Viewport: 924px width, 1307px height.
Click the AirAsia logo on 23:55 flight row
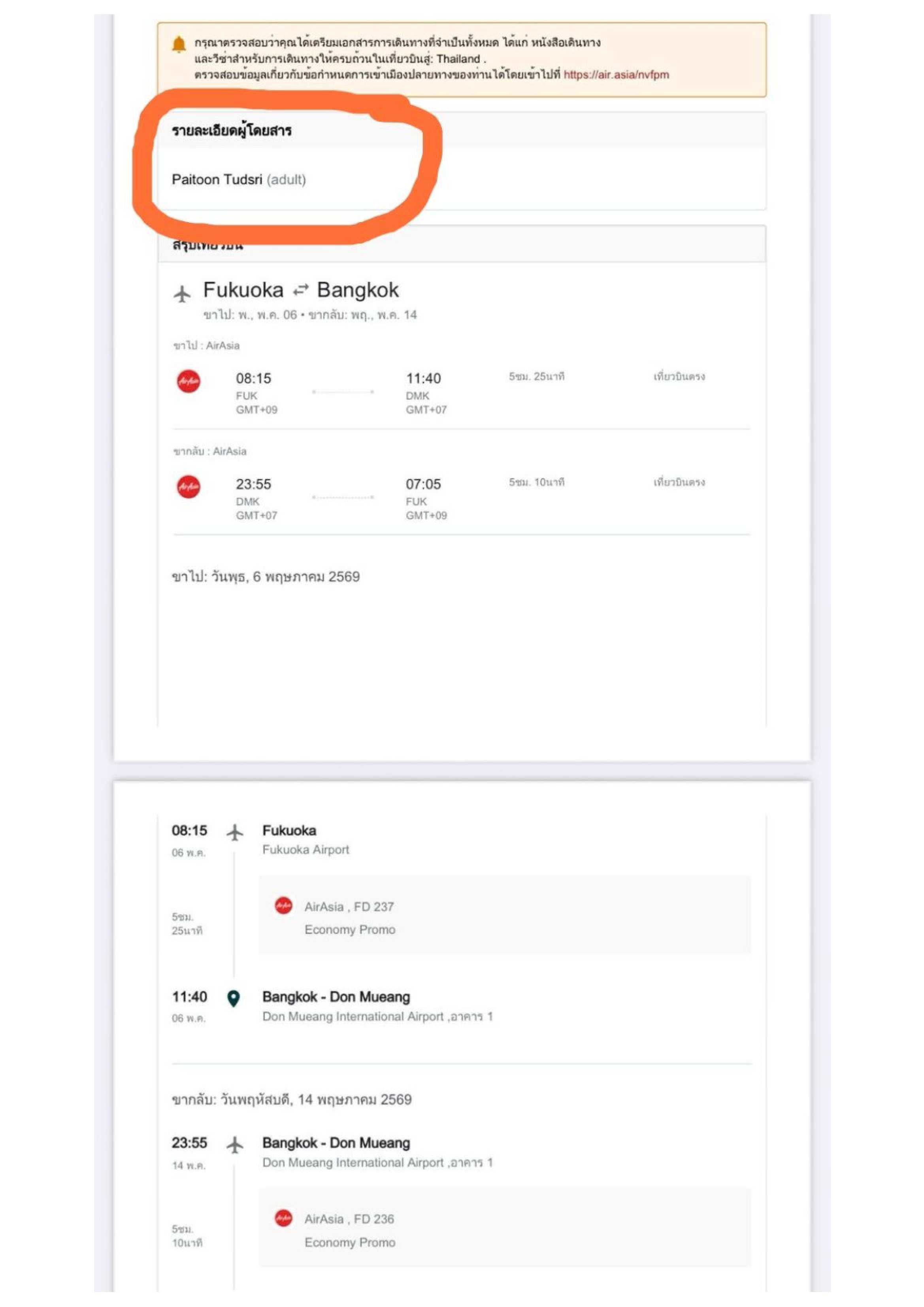189,487
